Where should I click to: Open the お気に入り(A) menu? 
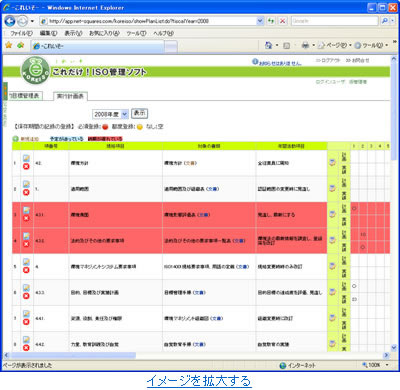(x=104, y=33)
